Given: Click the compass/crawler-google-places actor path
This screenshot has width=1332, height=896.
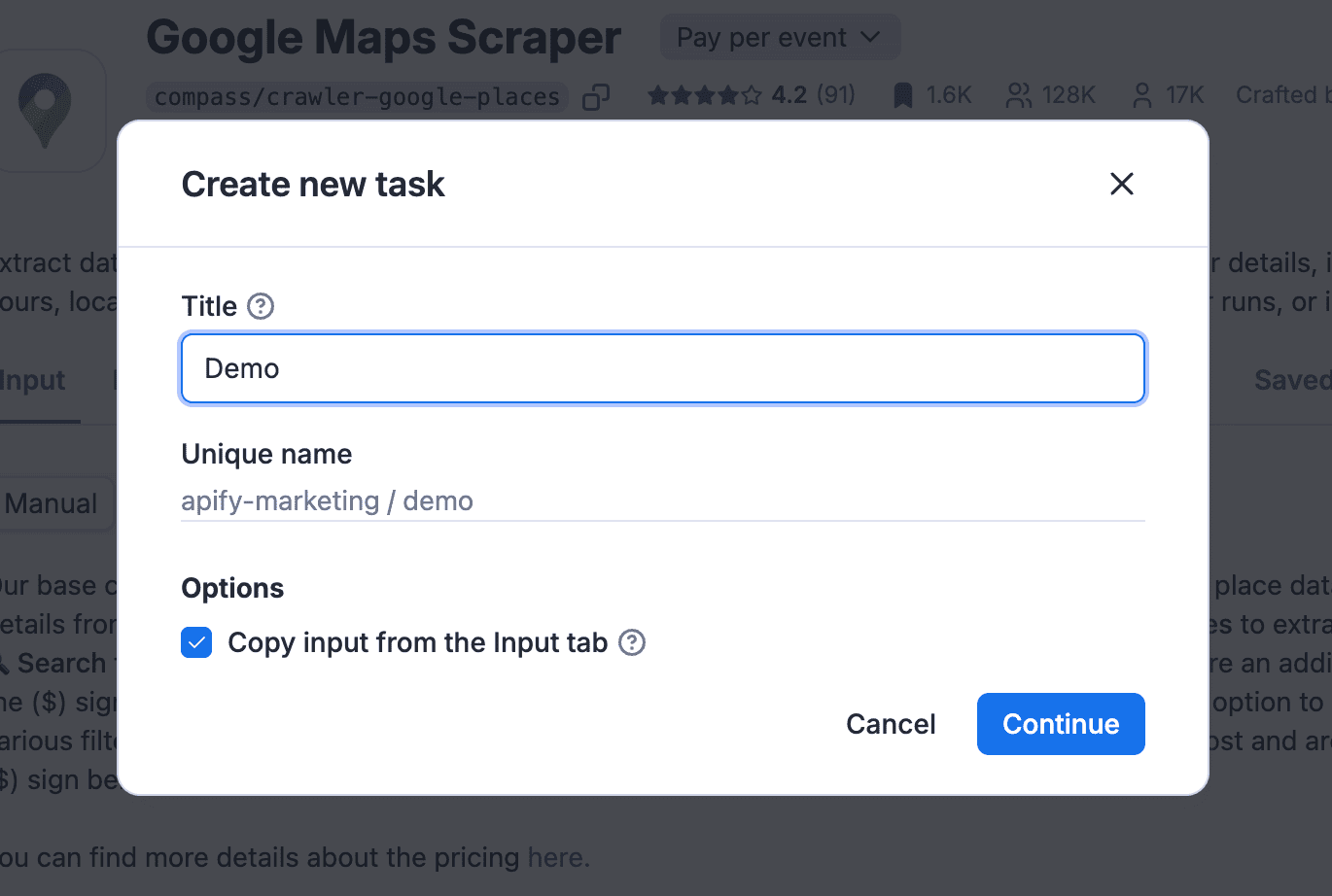Looking at the screenshot, I should [x=357, y=96].
